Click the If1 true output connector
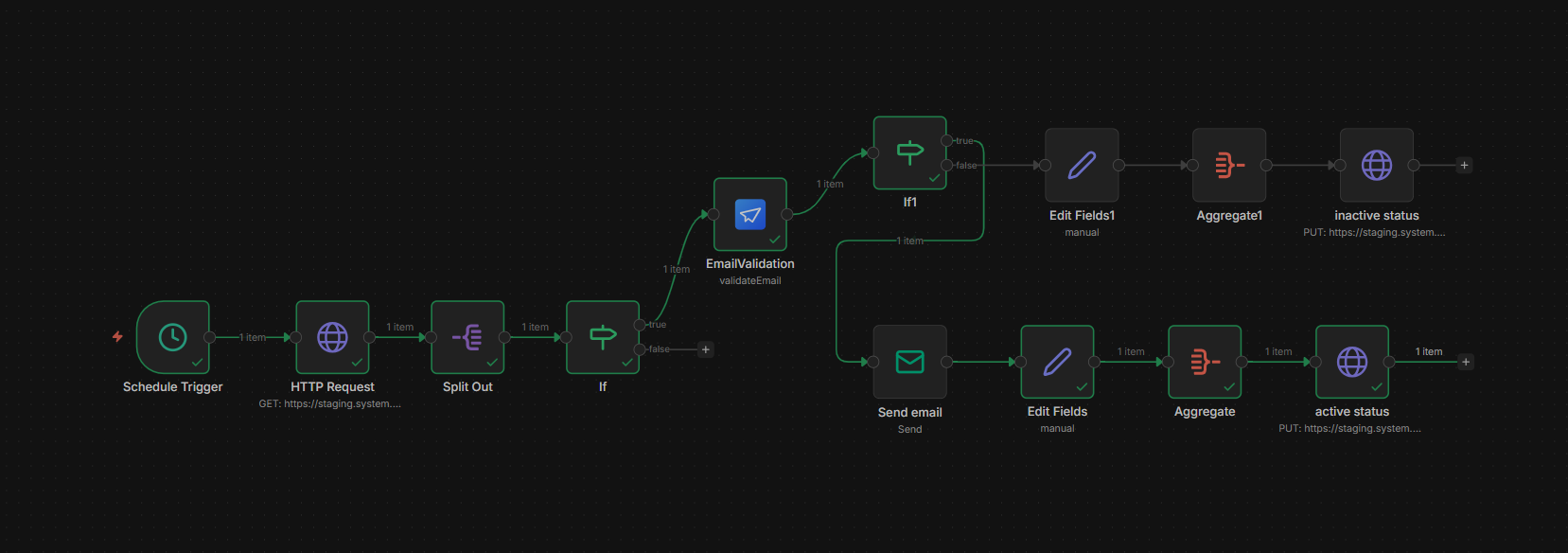 [x=947, y=141]
